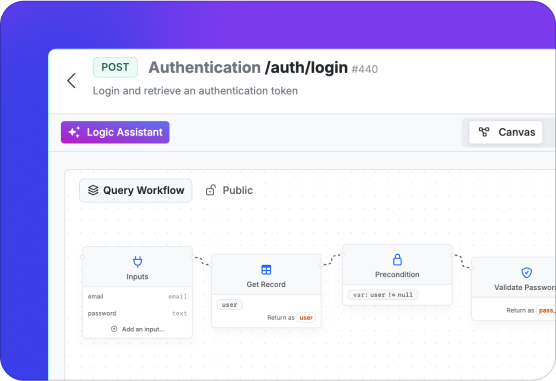This screenshot has height=381, width=556.
Task: Click the Validate Password shield icon
Action: [x=527, y=272]
